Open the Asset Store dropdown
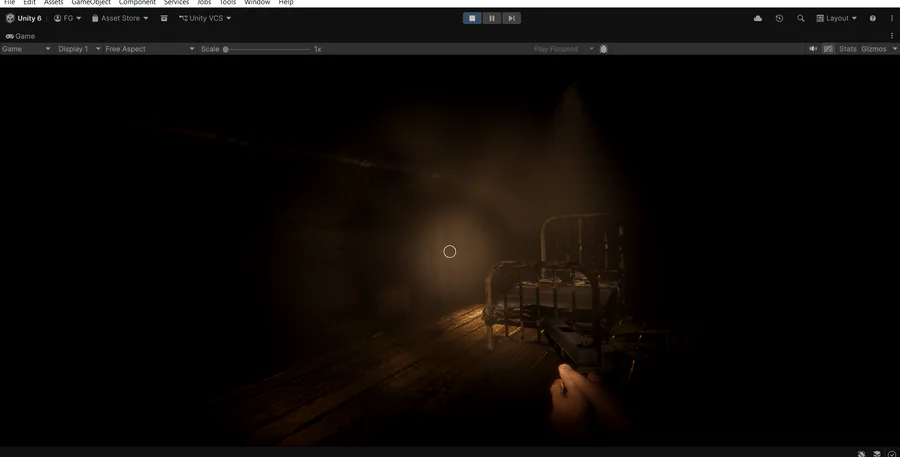Screen dimensions: 900x457 click(x=120, y=18)
